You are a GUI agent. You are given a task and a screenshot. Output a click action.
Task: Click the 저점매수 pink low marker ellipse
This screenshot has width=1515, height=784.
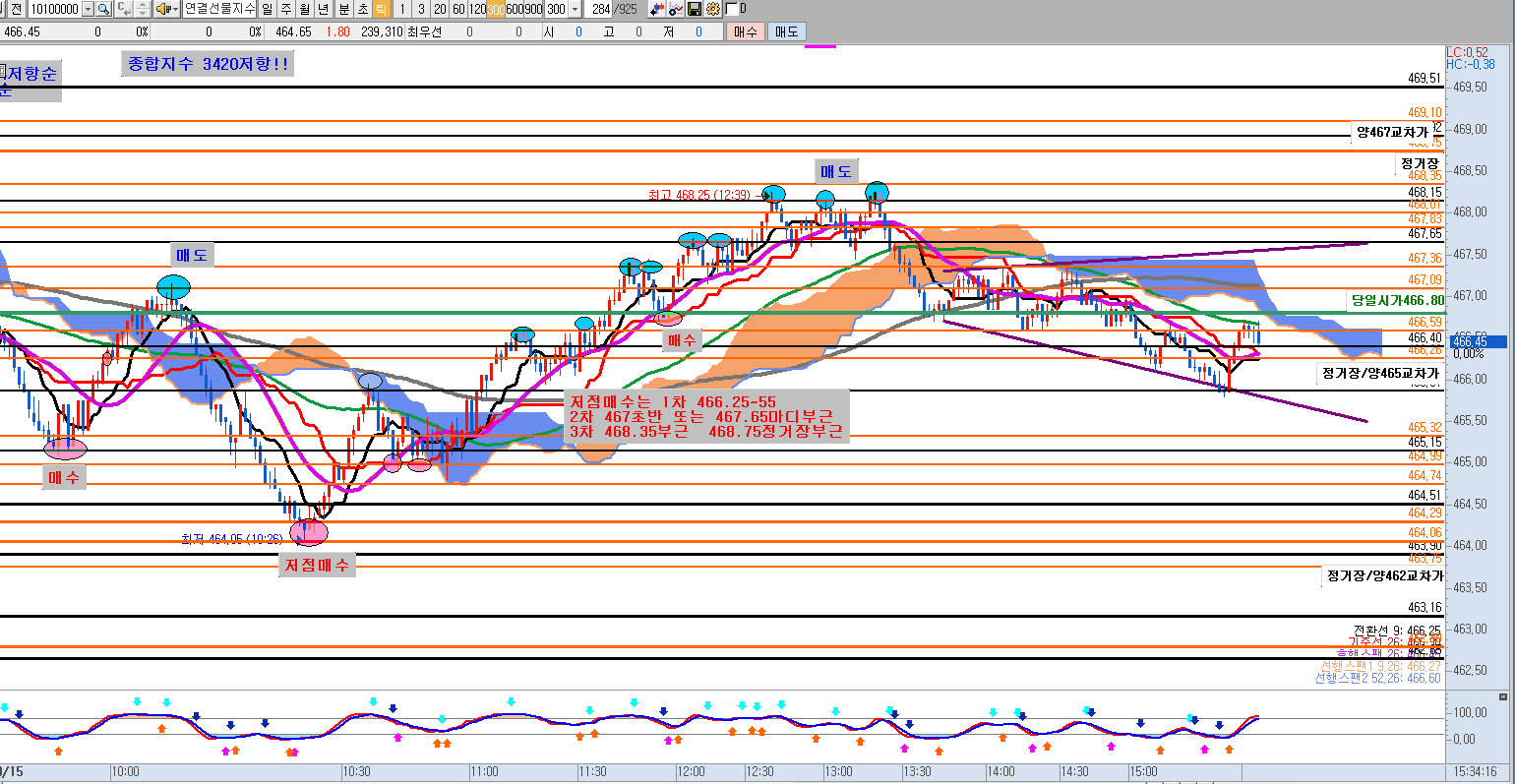point(309,532)
